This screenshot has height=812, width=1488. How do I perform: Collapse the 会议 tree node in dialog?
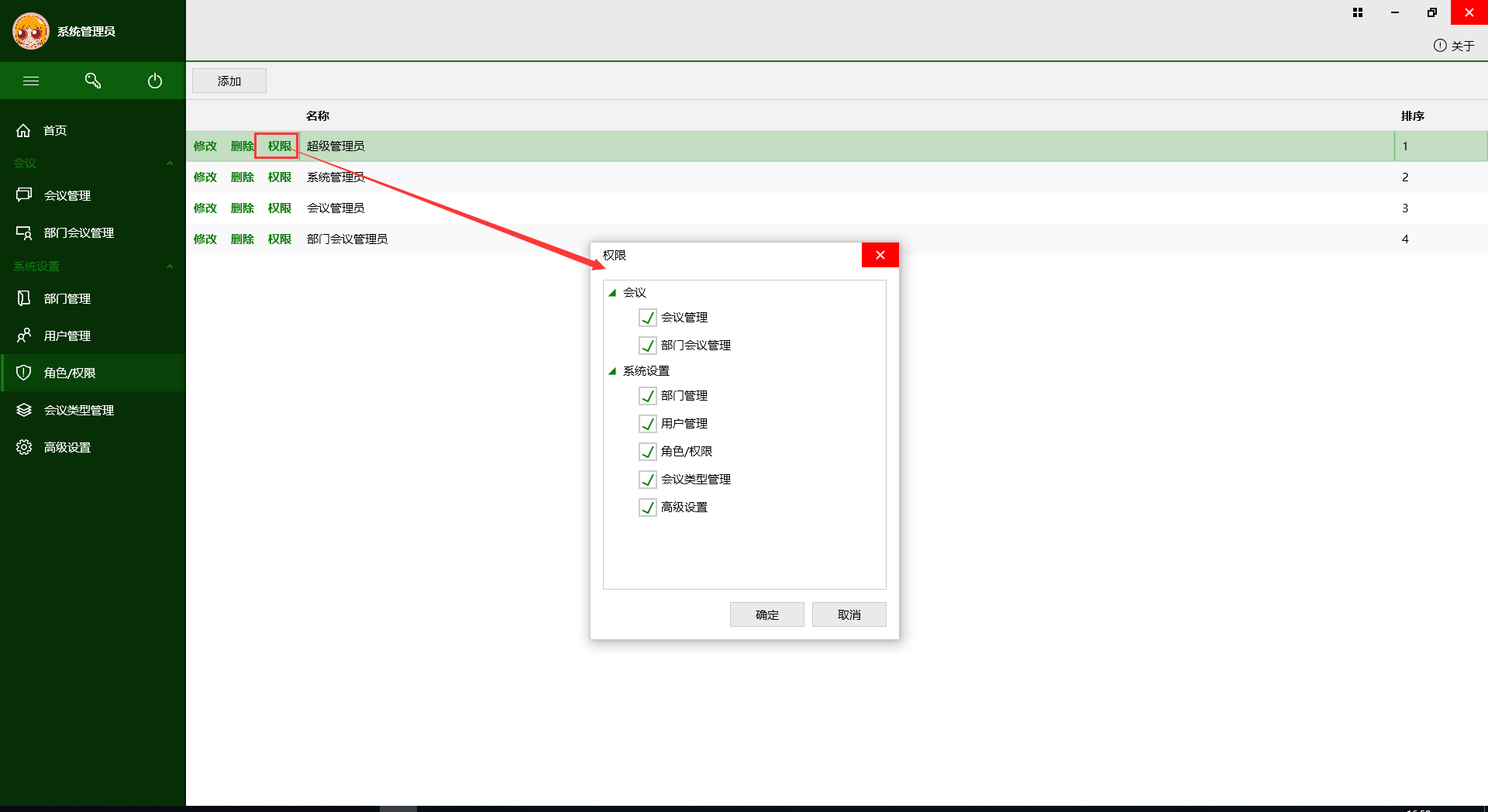(x=612, y=293)
